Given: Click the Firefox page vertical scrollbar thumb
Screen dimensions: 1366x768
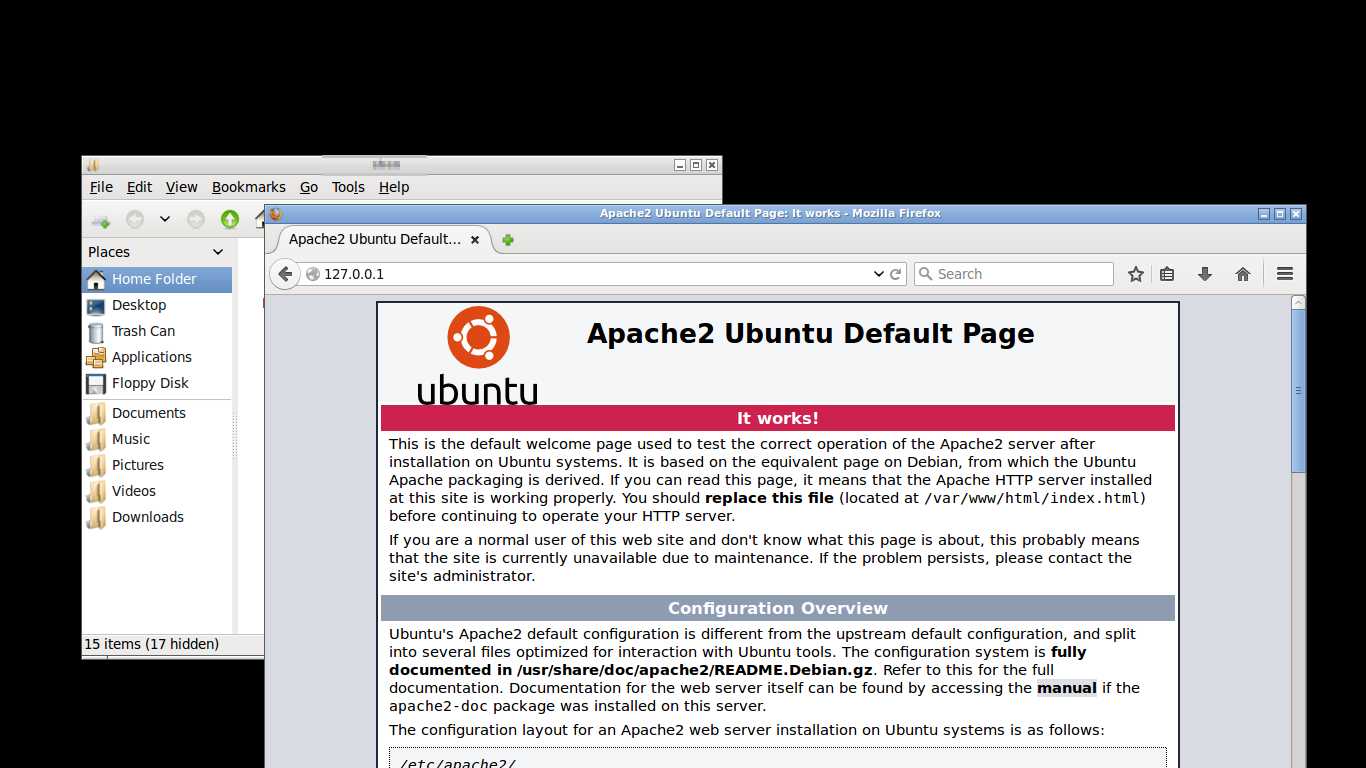Looking at the screenshot, I should (x=1298, y=390).
